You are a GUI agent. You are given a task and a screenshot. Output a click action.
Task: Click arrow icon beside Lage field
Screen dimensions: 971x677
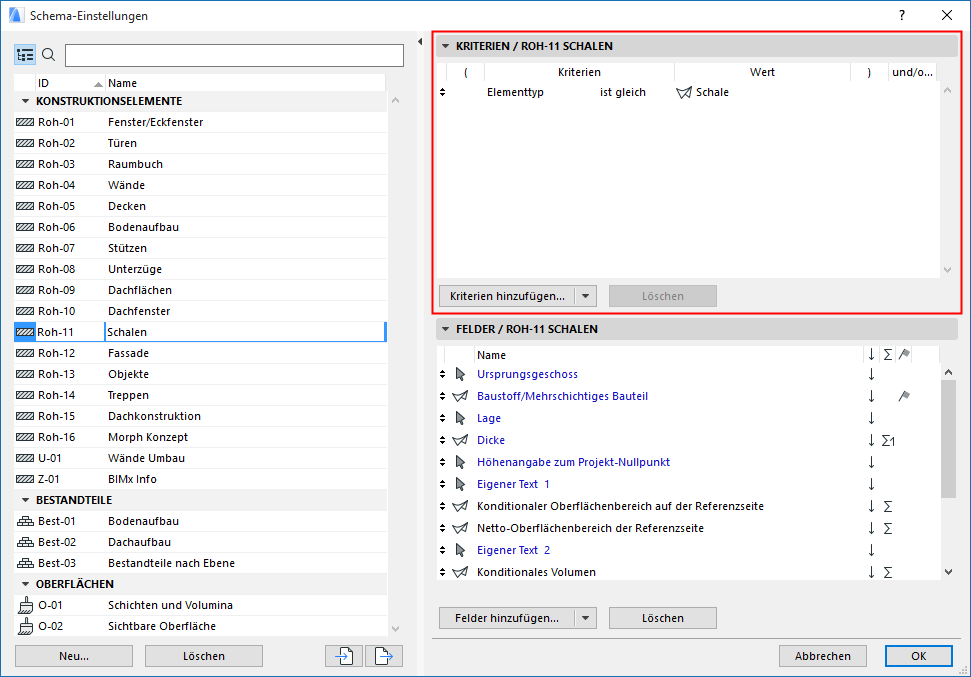point(460,418)
